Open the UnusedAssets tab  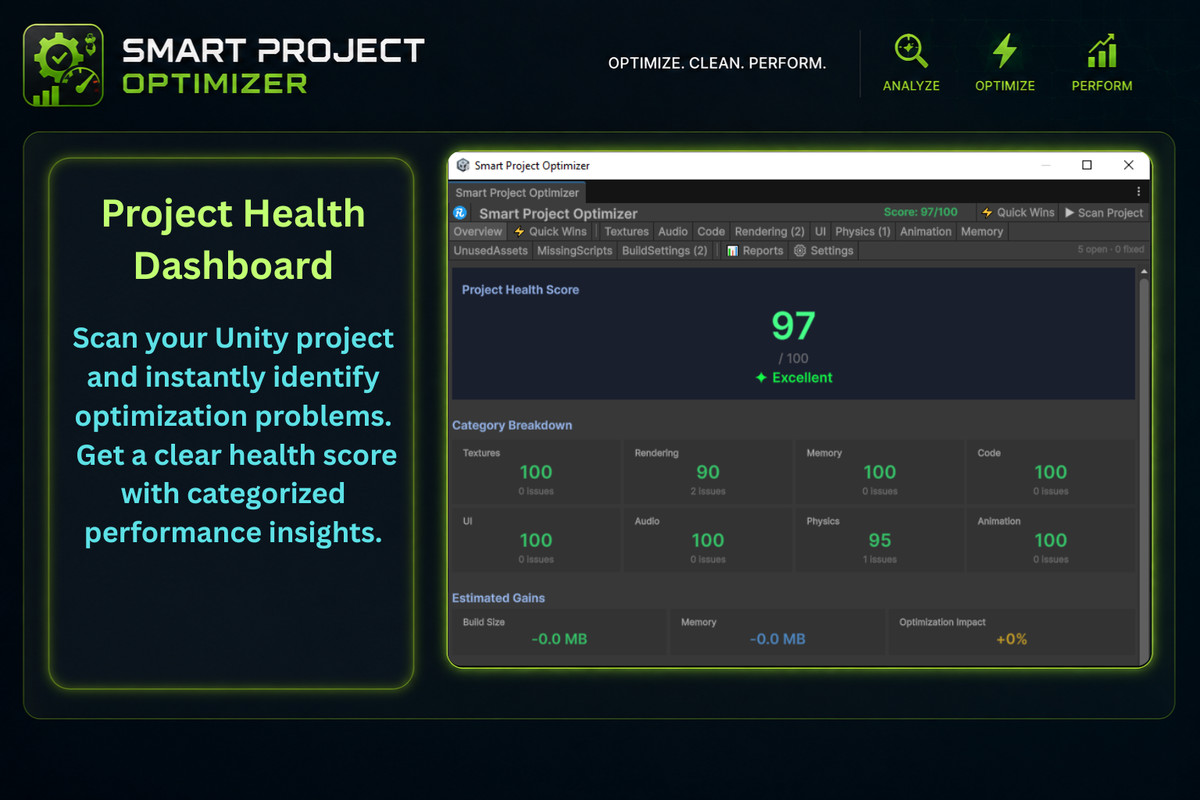click(x=490, y=251)
